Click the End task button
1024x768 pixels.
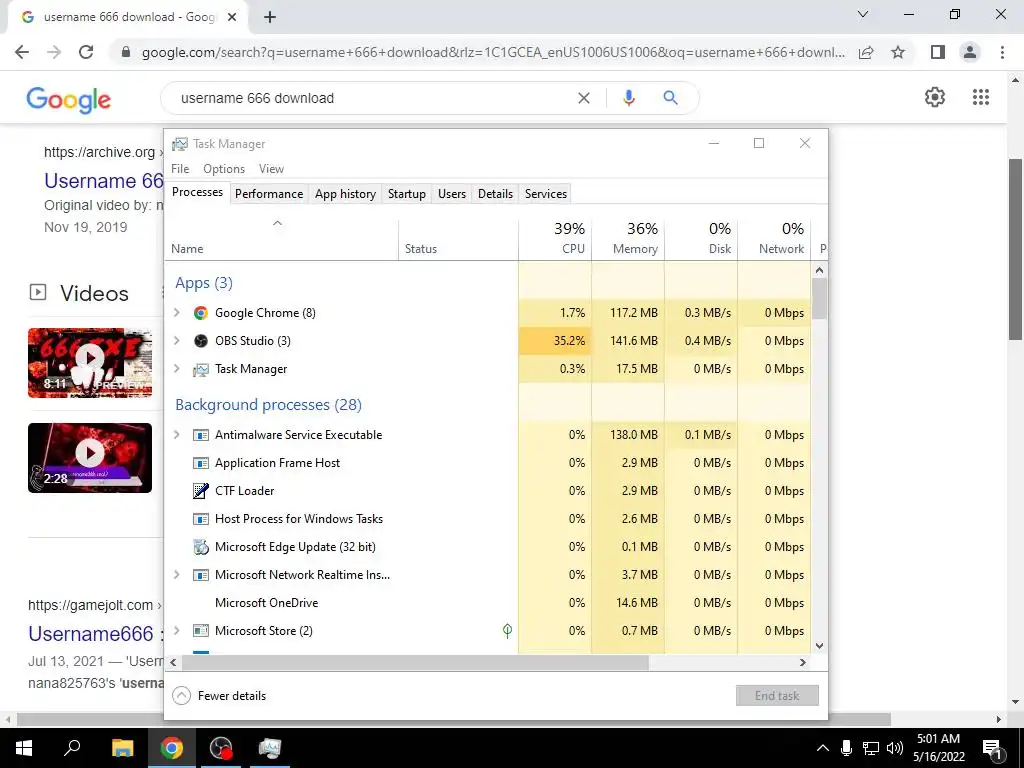[x=777, y=696]
